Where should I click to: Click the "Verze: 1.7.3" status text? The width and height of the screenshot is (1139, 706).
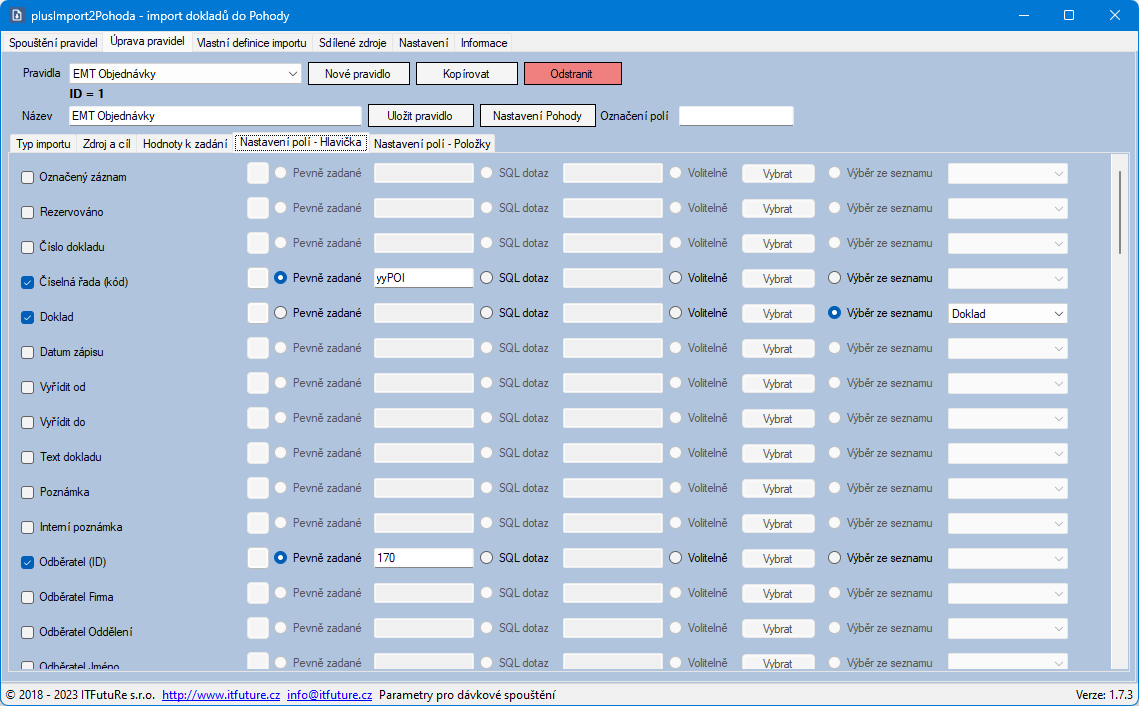click(x=1104, y=695)
